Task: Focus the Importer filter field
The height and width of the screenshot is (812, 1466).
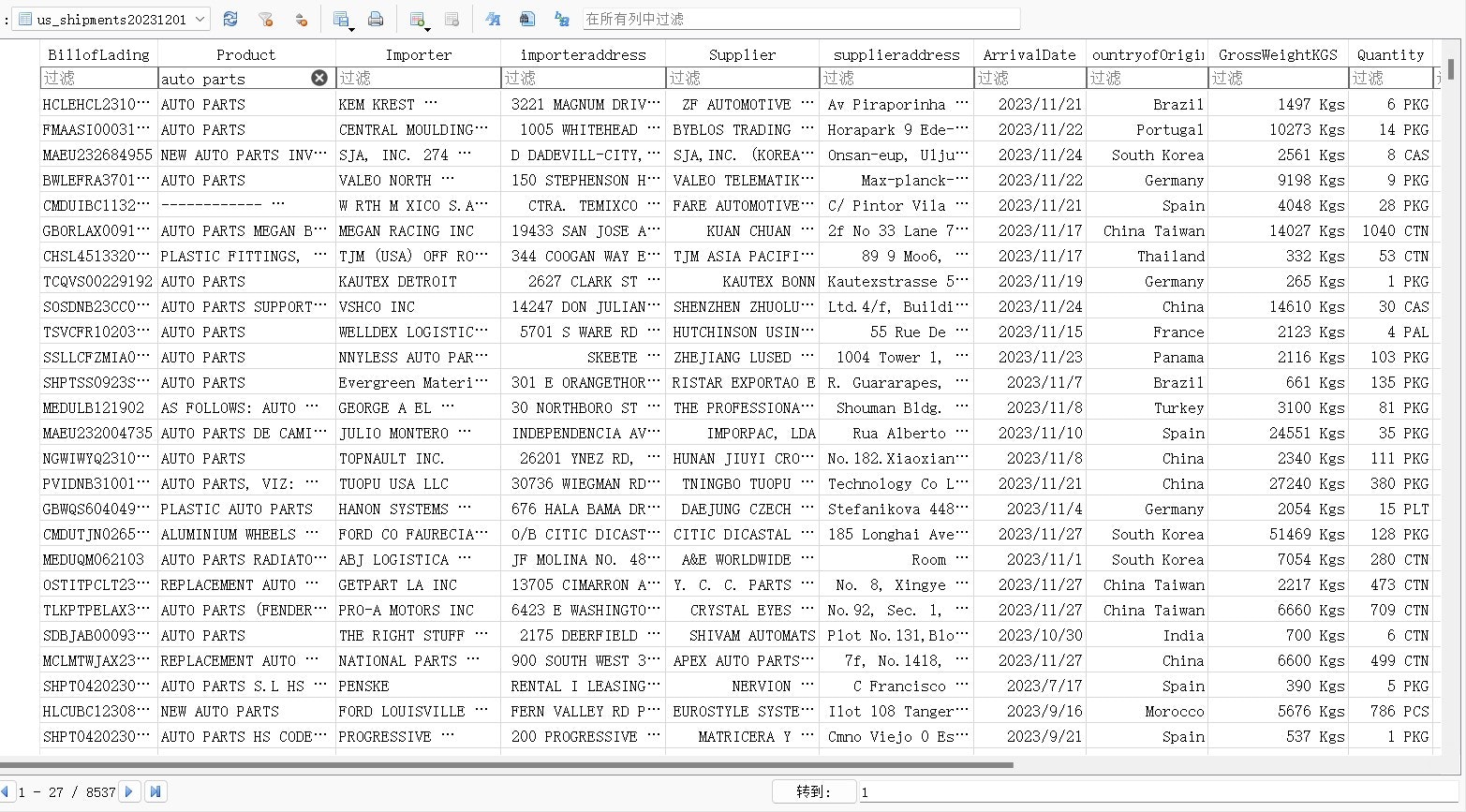Action: pos(418,78)
